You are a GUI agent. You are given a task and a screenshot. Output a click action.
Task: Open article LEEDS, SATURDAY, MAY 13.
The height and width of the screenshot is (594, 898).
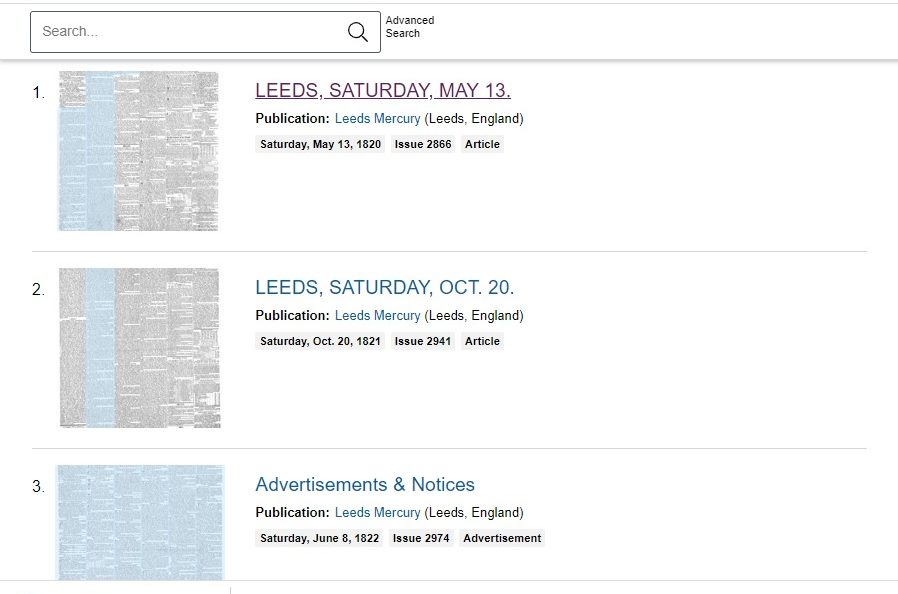click(382, 90)
